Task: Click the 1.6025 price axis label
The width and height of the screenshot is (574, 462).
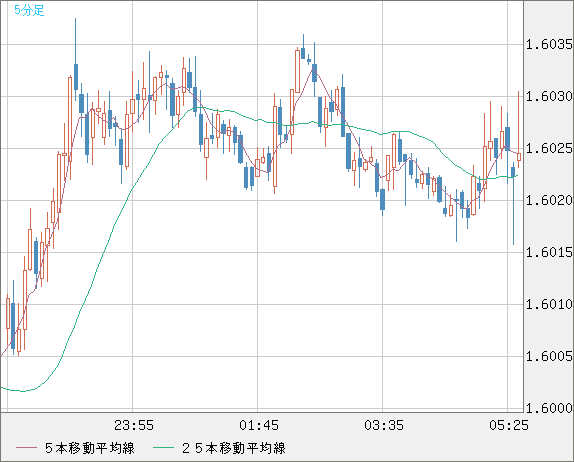Action: (549, 149)
